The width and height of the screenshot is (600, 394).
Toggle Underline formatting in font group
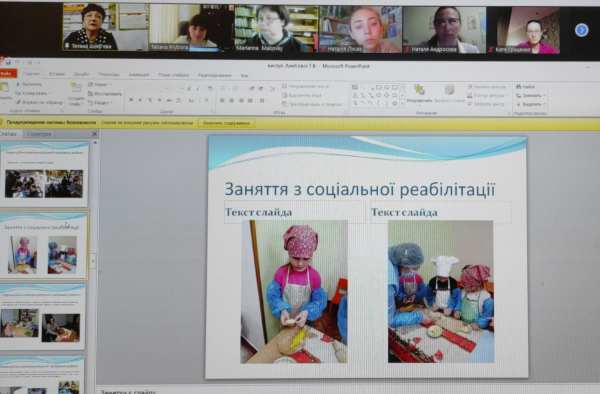150,100
